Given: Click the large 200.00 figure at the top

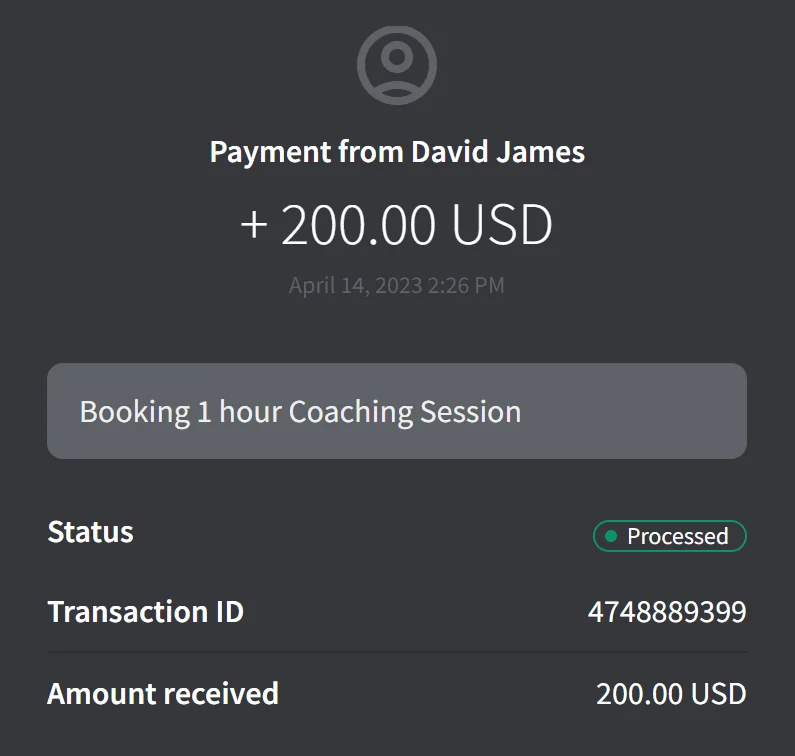Looking at the screenshot, I should click(360, 225).
